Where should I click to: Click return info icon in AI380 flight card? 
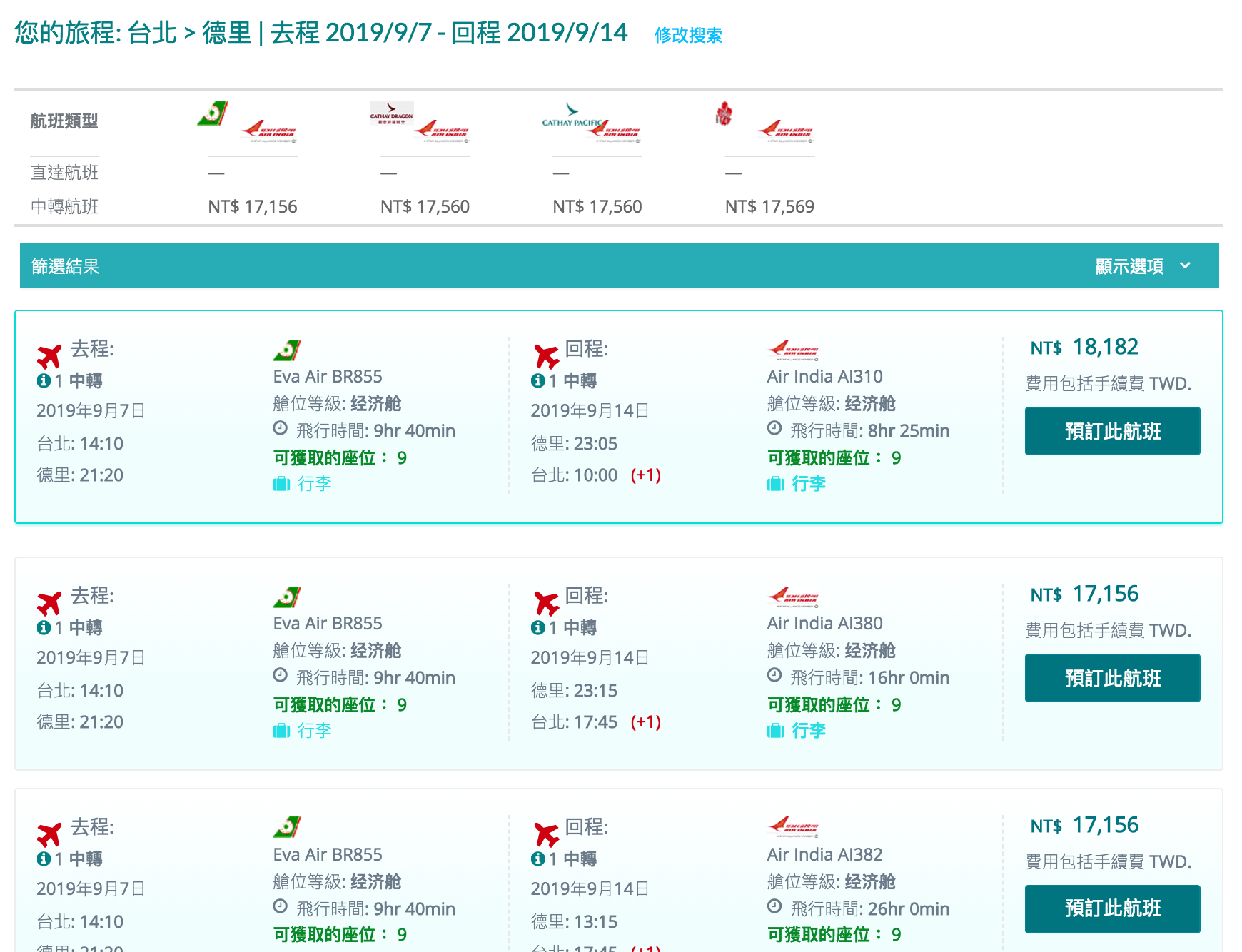coord(538,628)
